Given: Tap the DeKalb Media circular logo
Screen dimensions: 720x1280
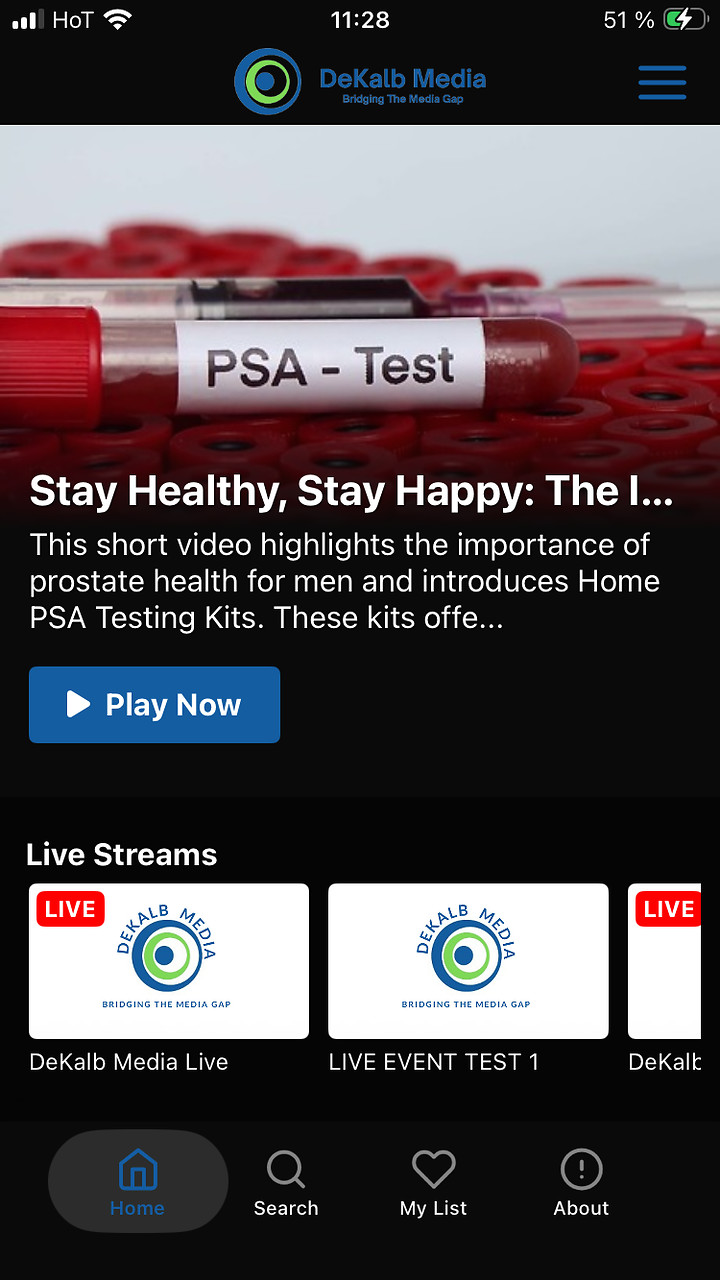Looking at the screenshot, I should [x=268, y=82].
